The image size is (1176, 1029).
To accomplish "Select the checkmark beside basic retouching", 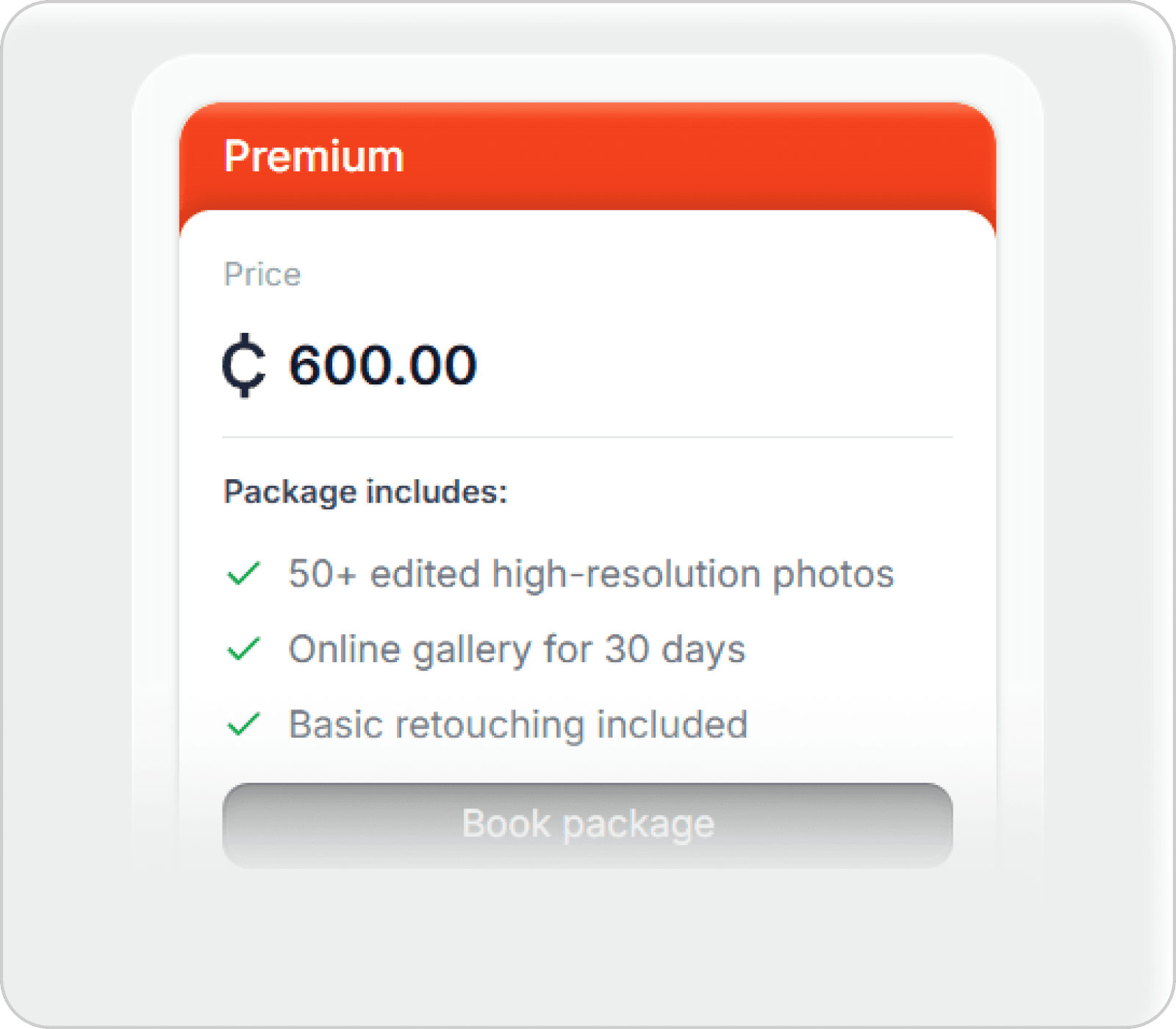I will [x=245, y=725].
